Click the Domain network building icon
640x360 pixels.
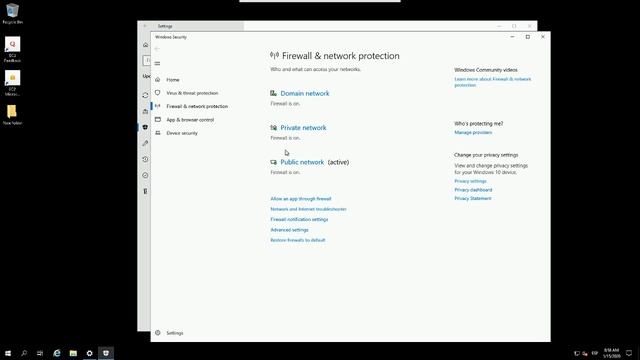[273, 93]
